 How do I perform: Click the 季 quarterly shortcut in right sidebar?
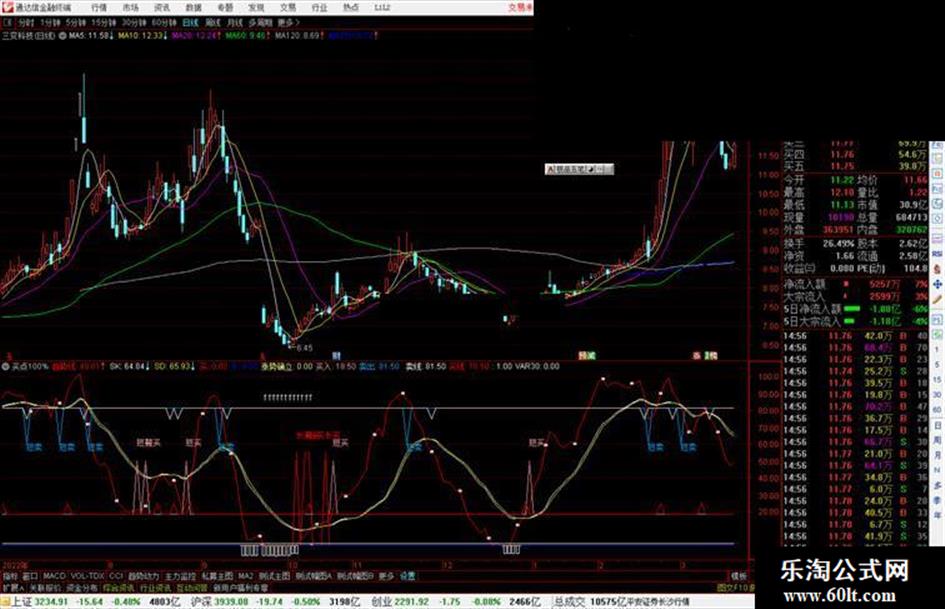[x=937, y=500]
